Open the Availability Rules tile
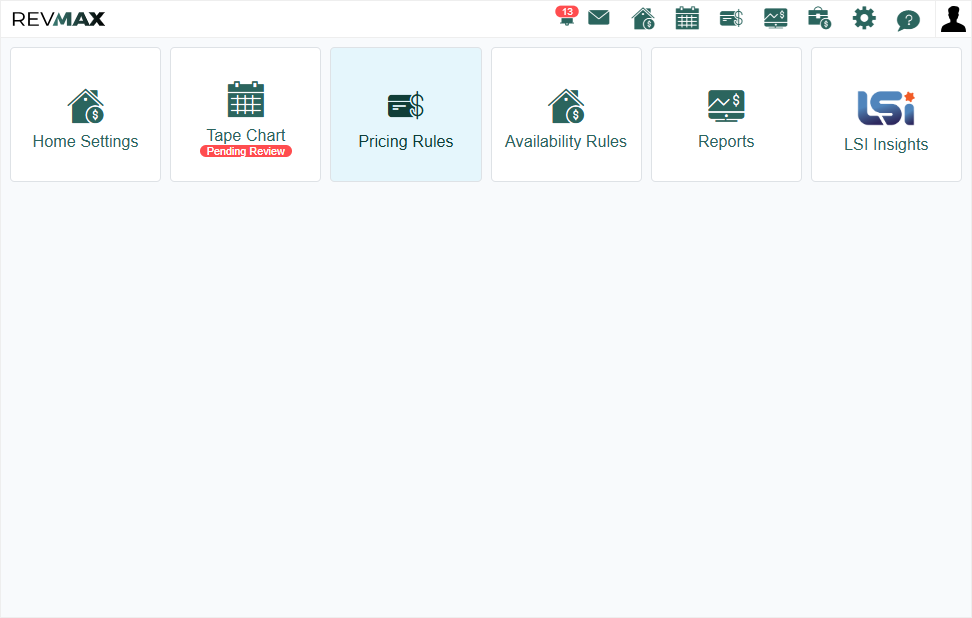 click(566, 115)
